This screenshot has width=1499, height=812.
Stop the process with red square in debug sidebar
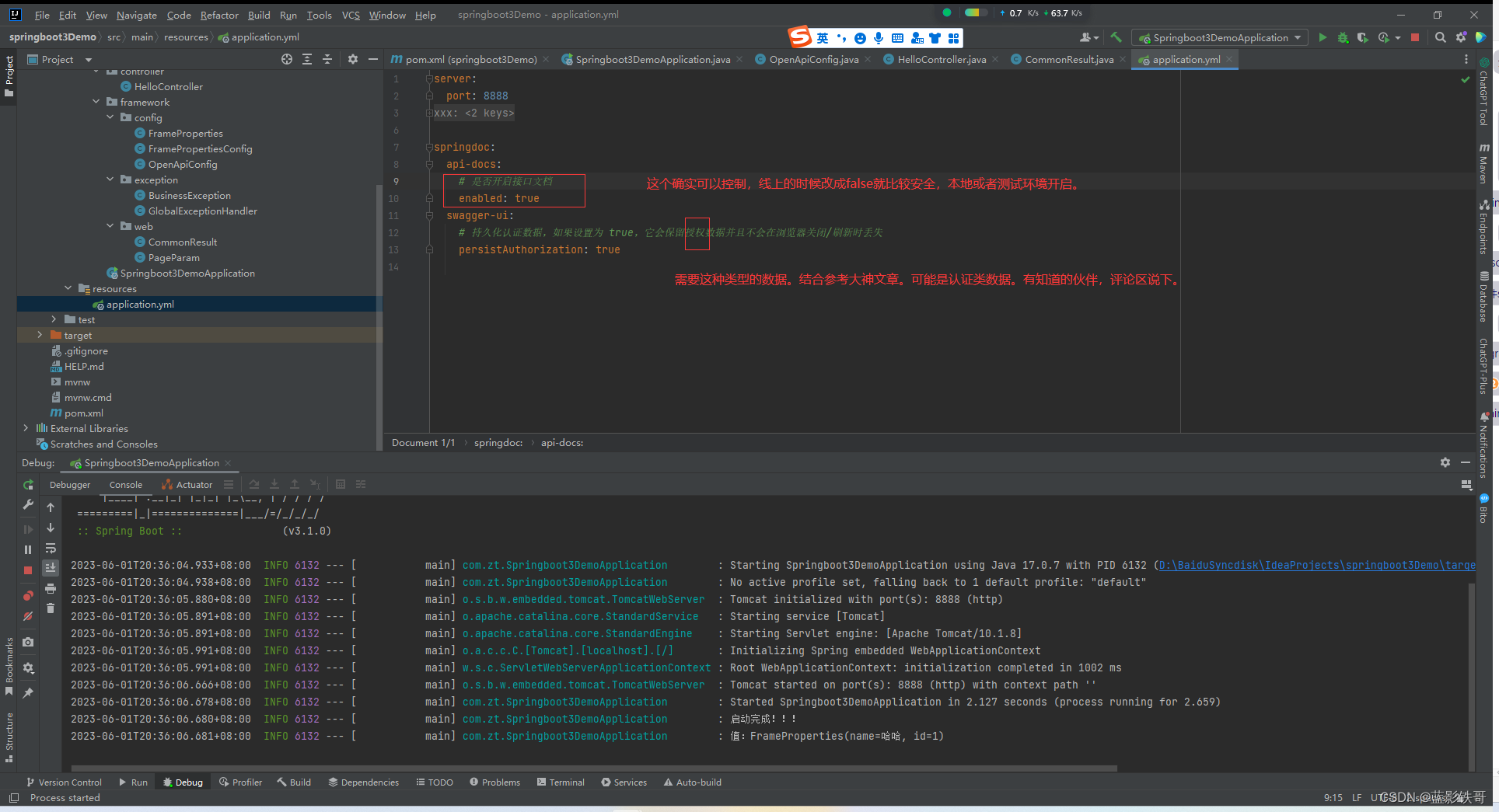pyautogui.click(x=29, y=570)
